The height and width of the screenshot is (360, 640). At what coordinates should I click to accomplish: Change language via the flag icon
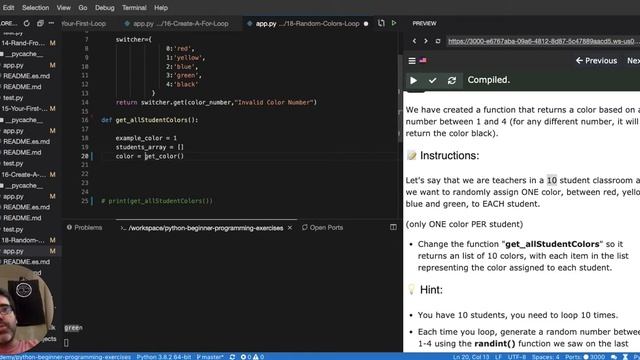pyautogui.click(x=423, y=60)
